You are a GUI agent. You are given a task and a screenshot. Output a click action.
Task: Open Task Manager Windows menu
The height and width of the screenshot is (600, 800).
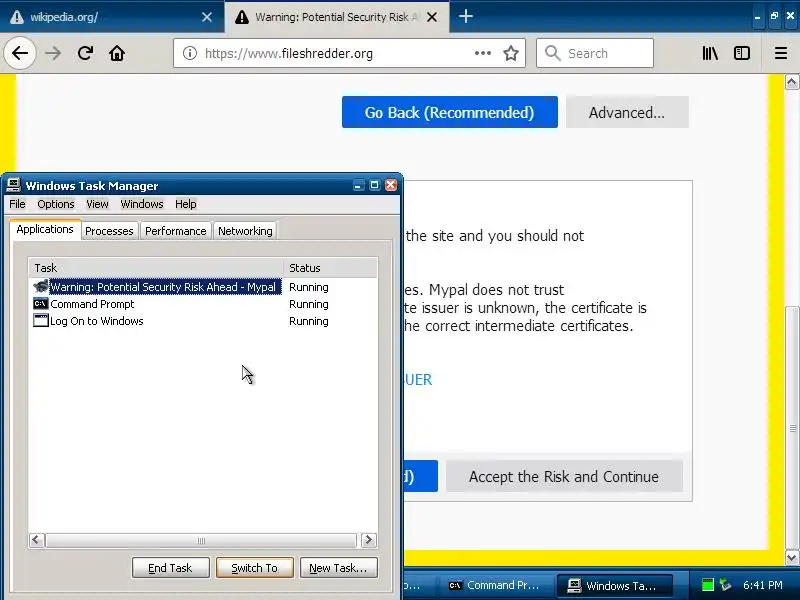coord(142,204)
